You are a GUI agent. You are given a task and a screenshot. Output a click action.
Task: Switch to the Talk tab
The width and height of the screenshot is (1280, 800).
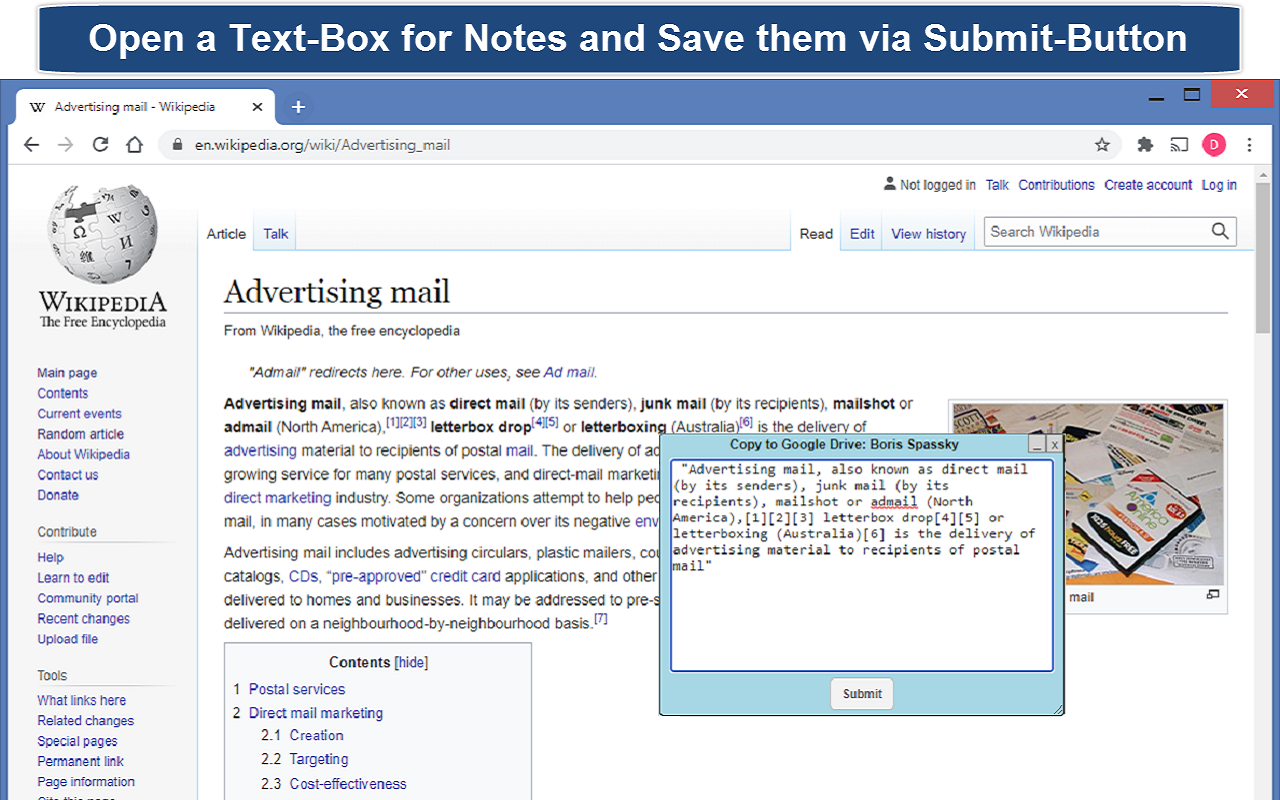tap(274, 233)
